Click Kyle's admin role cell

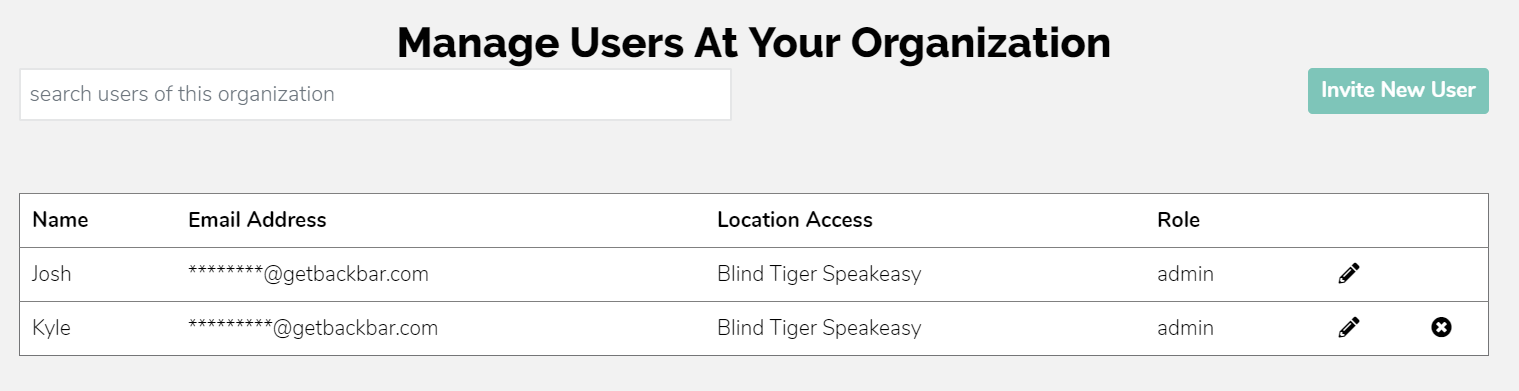[x=1185, y=327]
